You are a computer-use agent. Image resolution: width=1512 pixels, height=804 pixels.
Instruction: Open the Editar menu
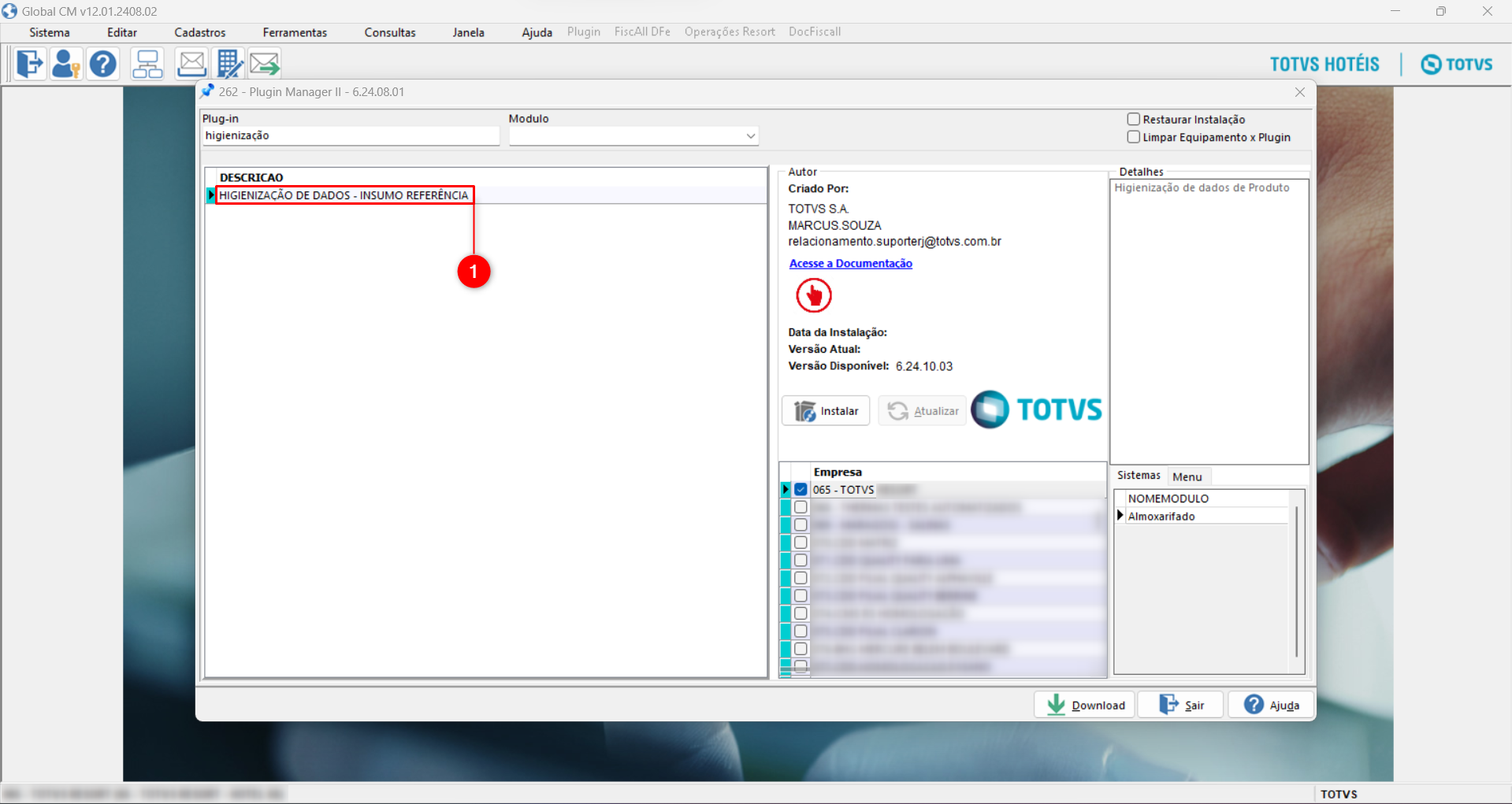click(122, 32)
